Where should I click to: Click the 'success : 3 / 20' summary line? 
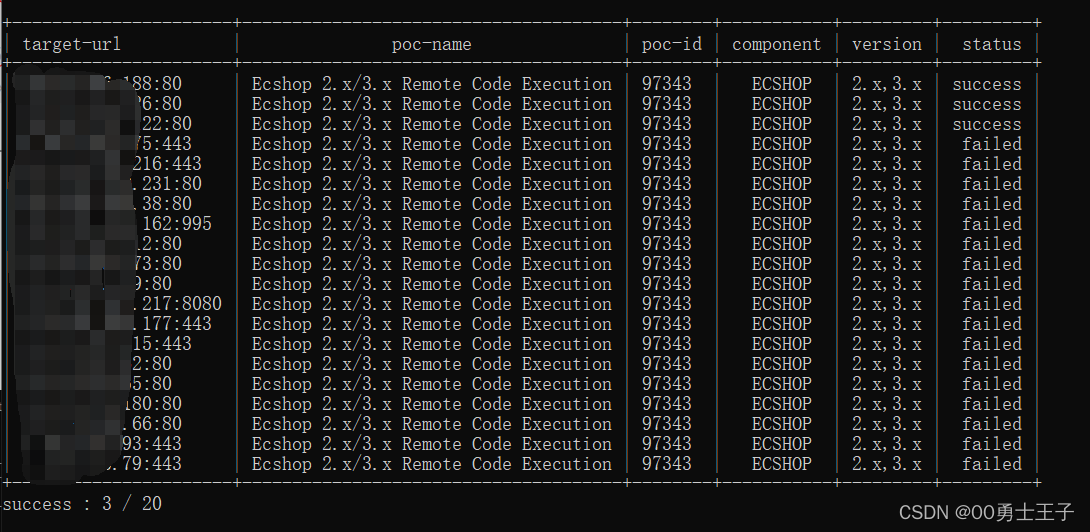(82, 504)
